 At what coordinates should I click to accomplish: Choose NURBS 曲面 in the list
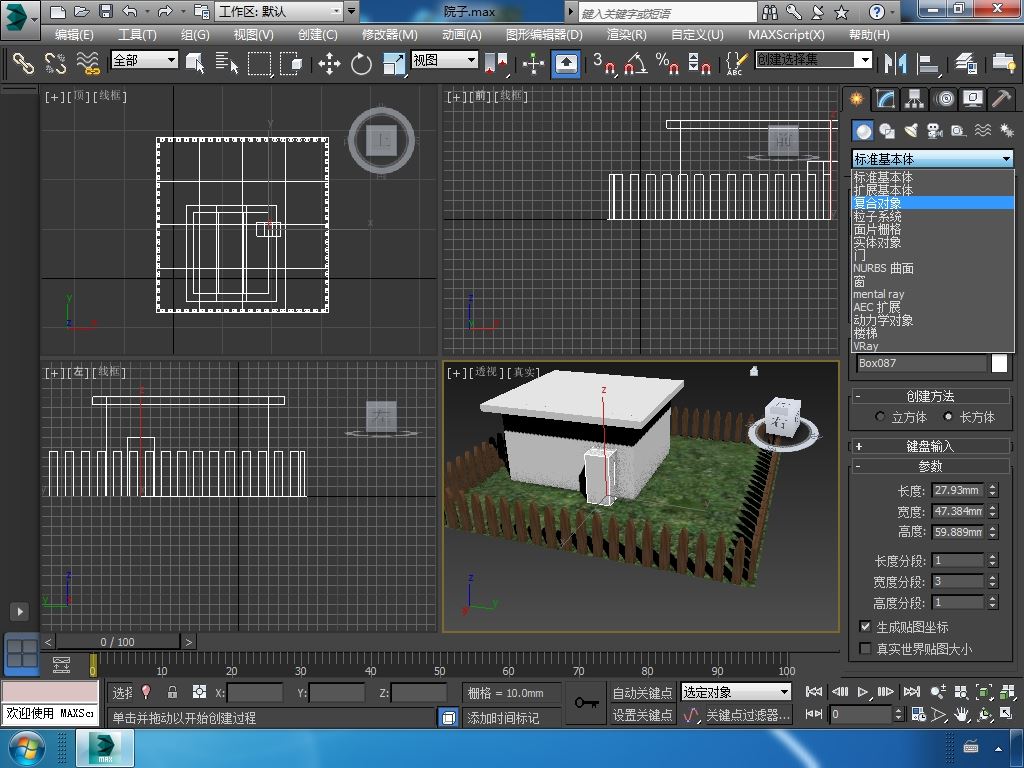(x=933, y=268)
